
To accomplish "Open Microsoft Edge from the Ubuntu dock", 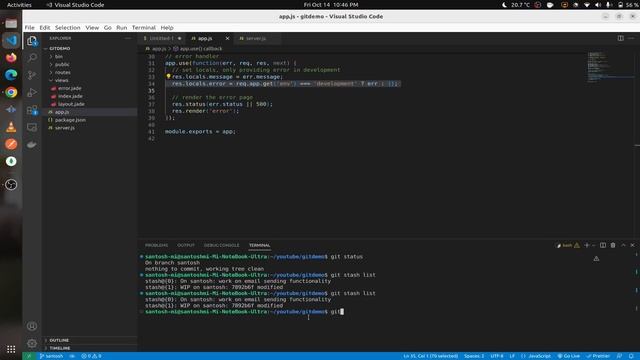I will [11, 75].
